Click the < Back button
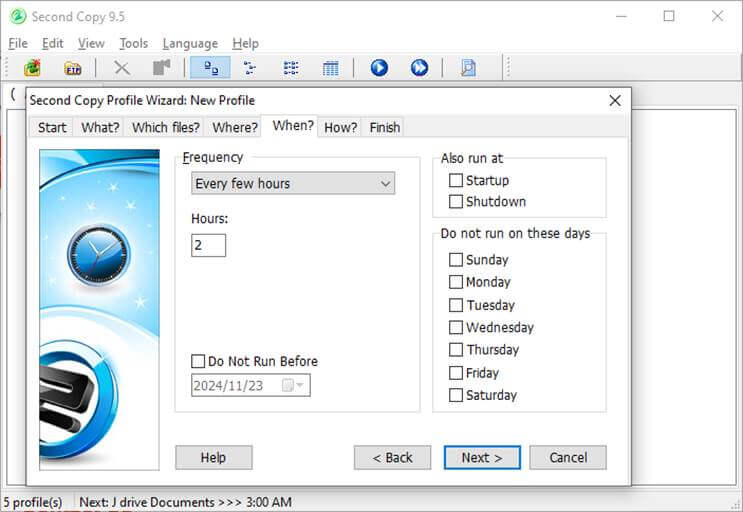Screen dimensions: 743x512 392,458
